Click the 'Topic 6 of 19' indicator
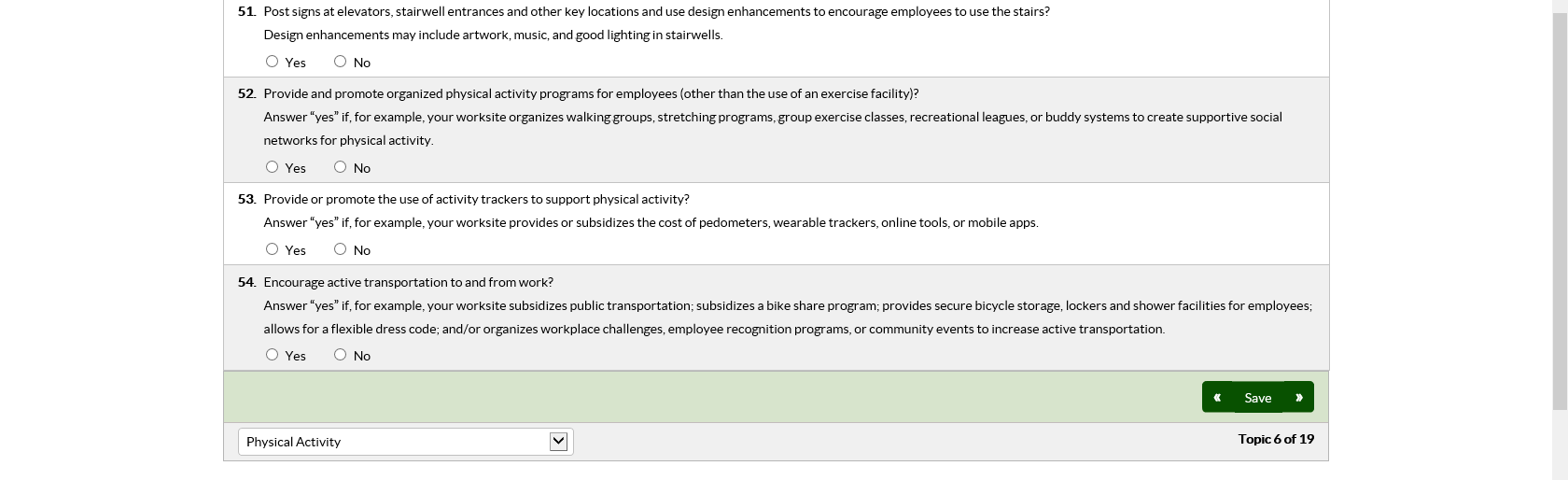Screen dimensions: 1568x480 (x=1275, y=439)
